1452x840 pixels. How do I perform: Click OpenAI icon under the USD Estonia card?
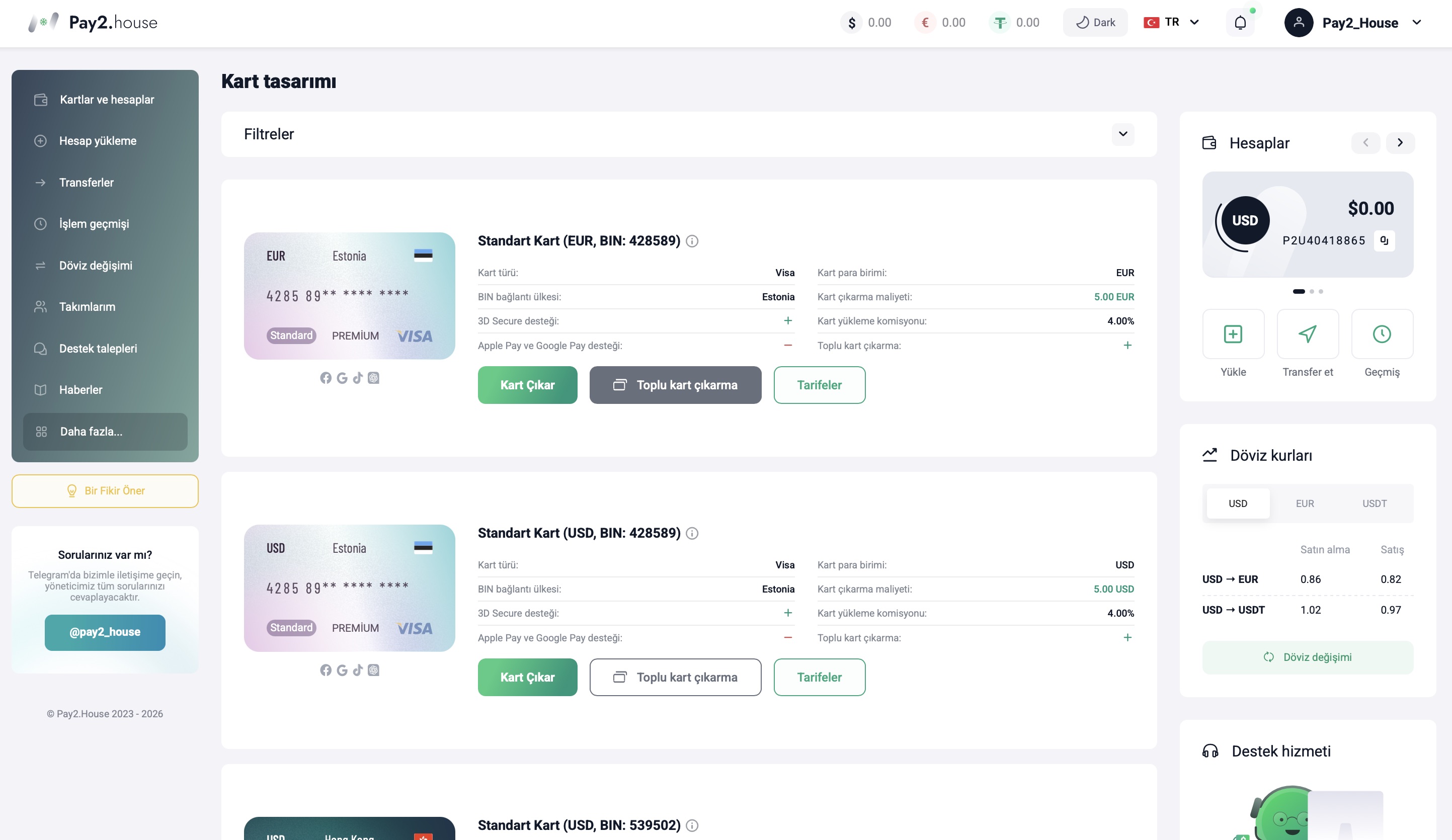pos(373,670)
